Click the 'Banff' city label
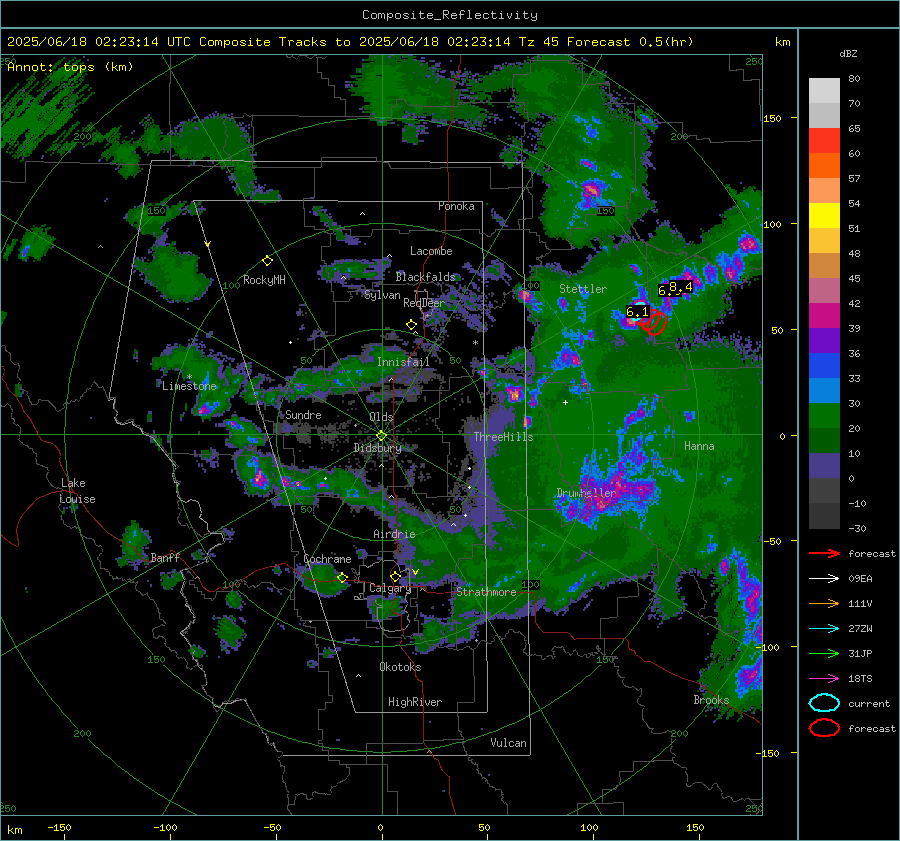This screenshot has height=841, width=900. pos(165,557)
